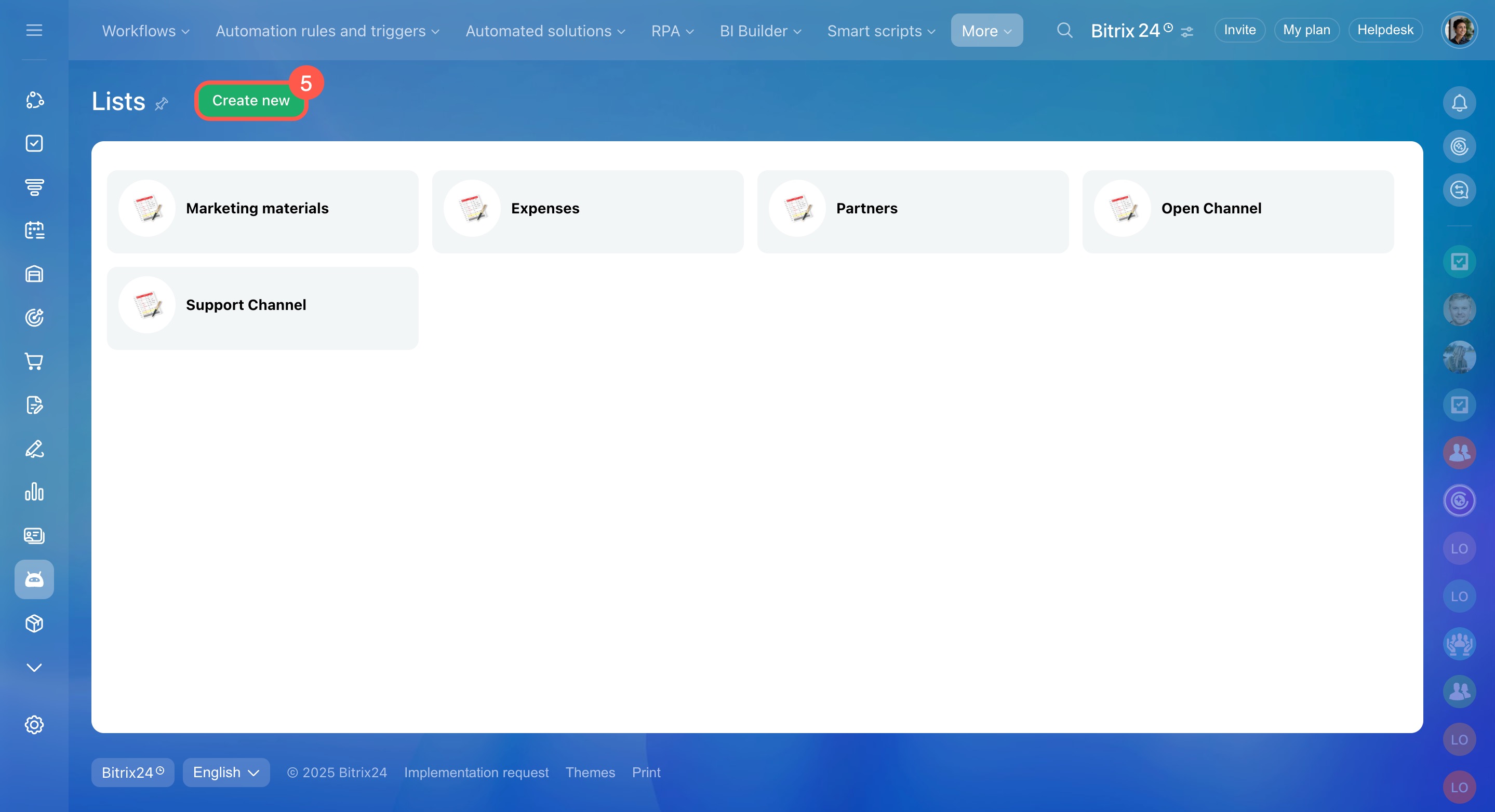Screen dimensions: 1495x812
Task: Open the More menu dropdown
Action: (x=986, y=31)
